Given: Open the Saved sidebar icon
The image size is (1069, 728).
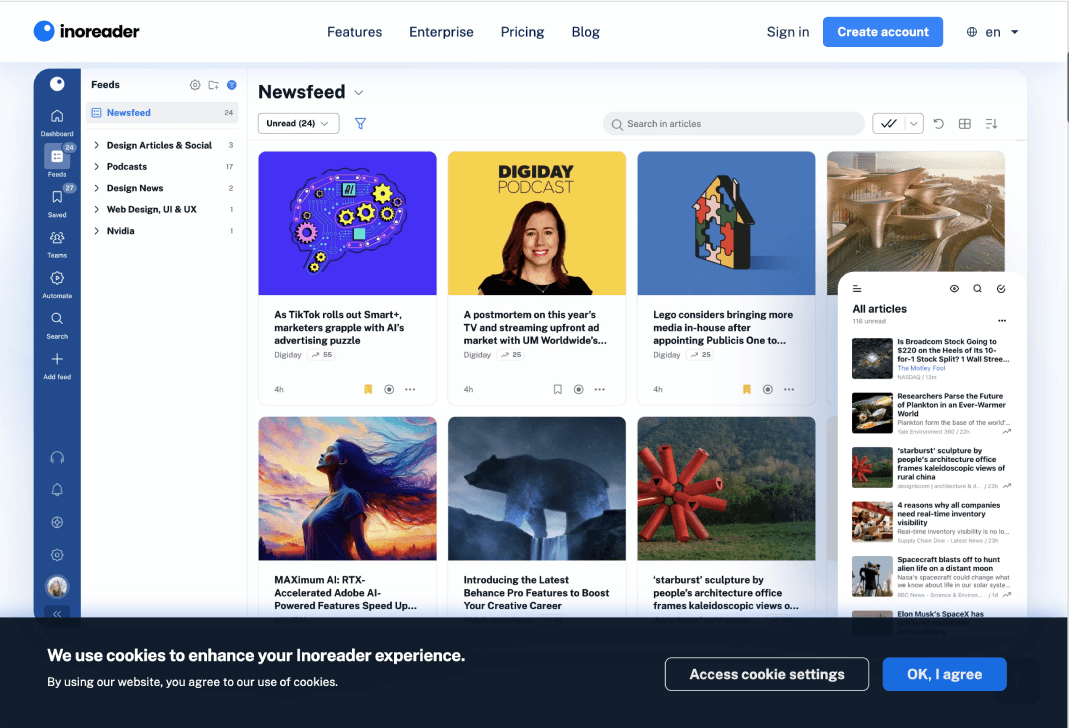Looking at the screenshot, I should pyautogui.click(x=57, y=197).
